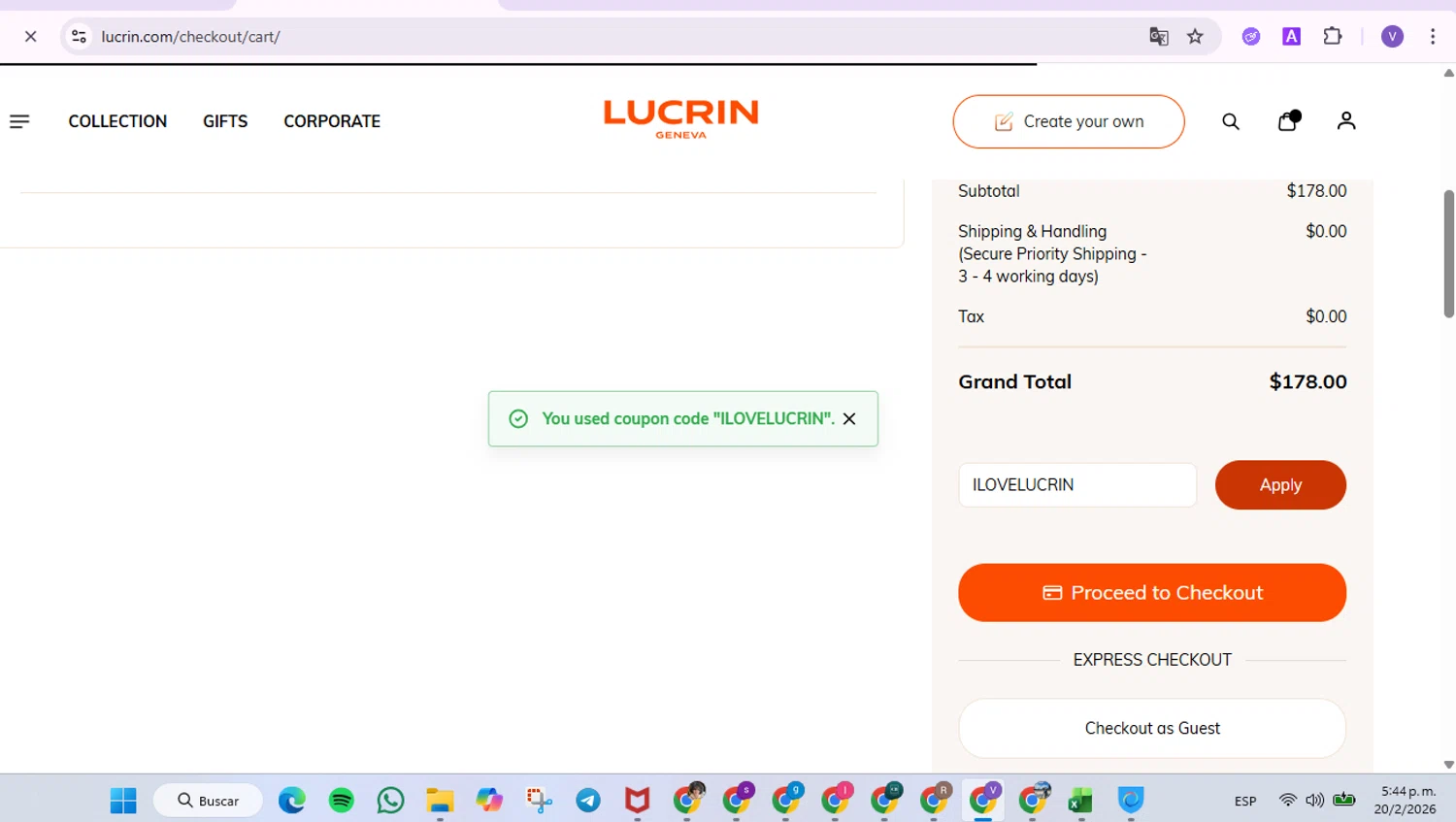The width and height of the screenshot is (1456, 822).
Task: Open Microsoft Edge from the taskbar
Action: click(x=292, y=801)
